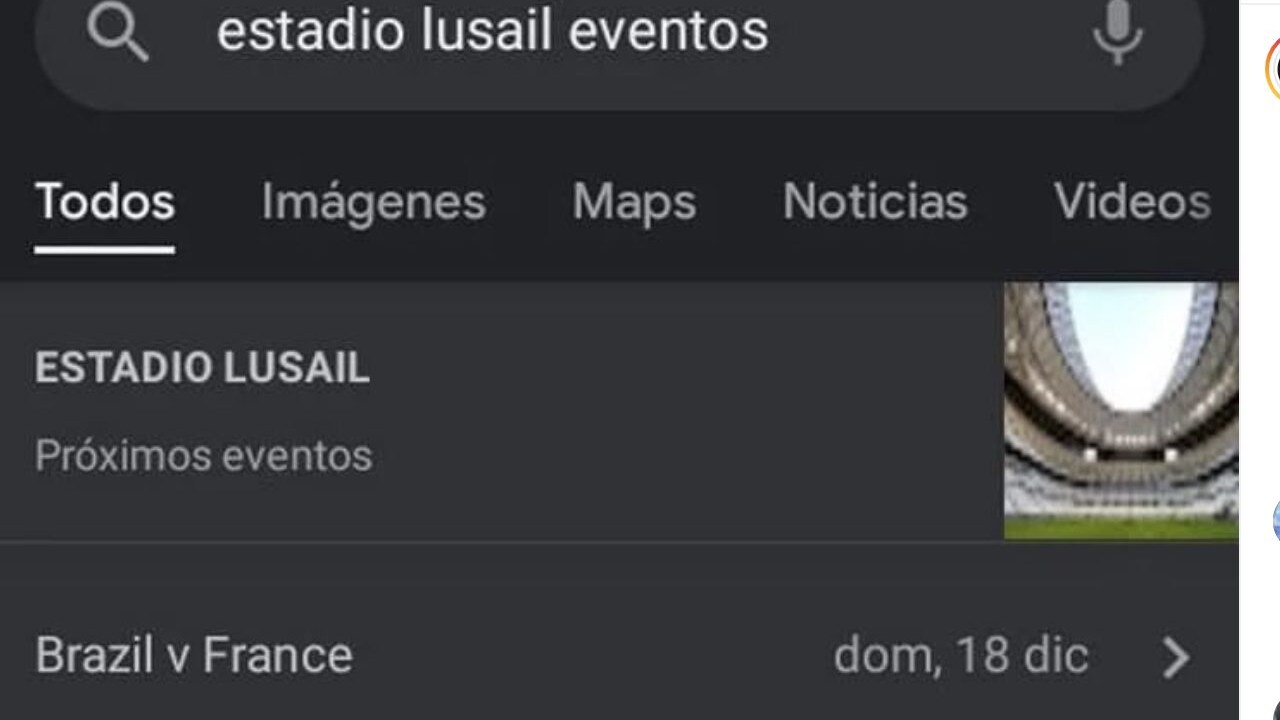This screenshot has height=720, width=1280.
Task: Select the Todos tab
Action: 105,202
